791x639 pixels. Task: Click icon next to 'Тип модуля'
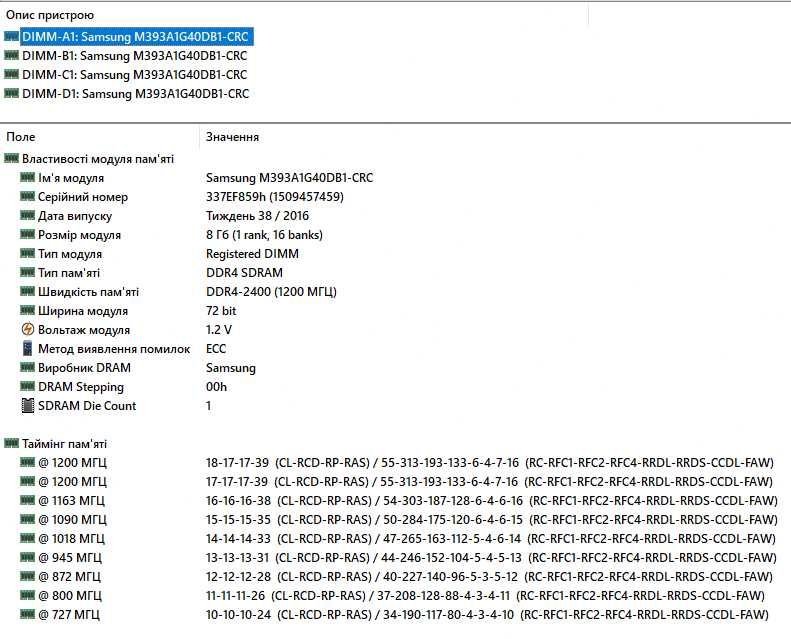(27, 253)
